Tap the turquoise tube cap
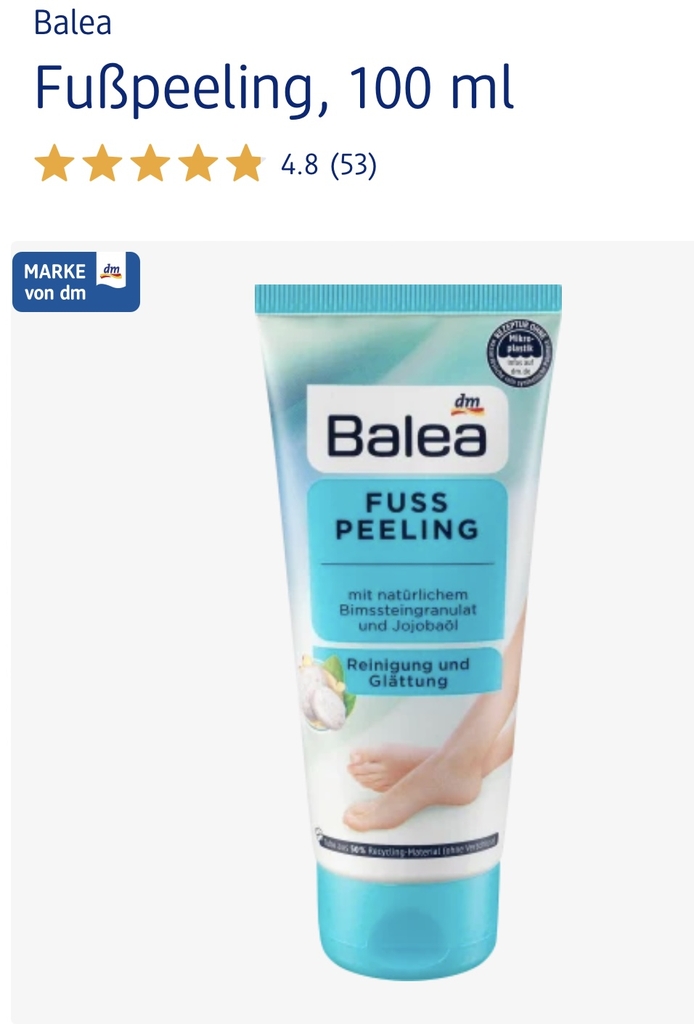694x1024 pixels. coord(409,921)
